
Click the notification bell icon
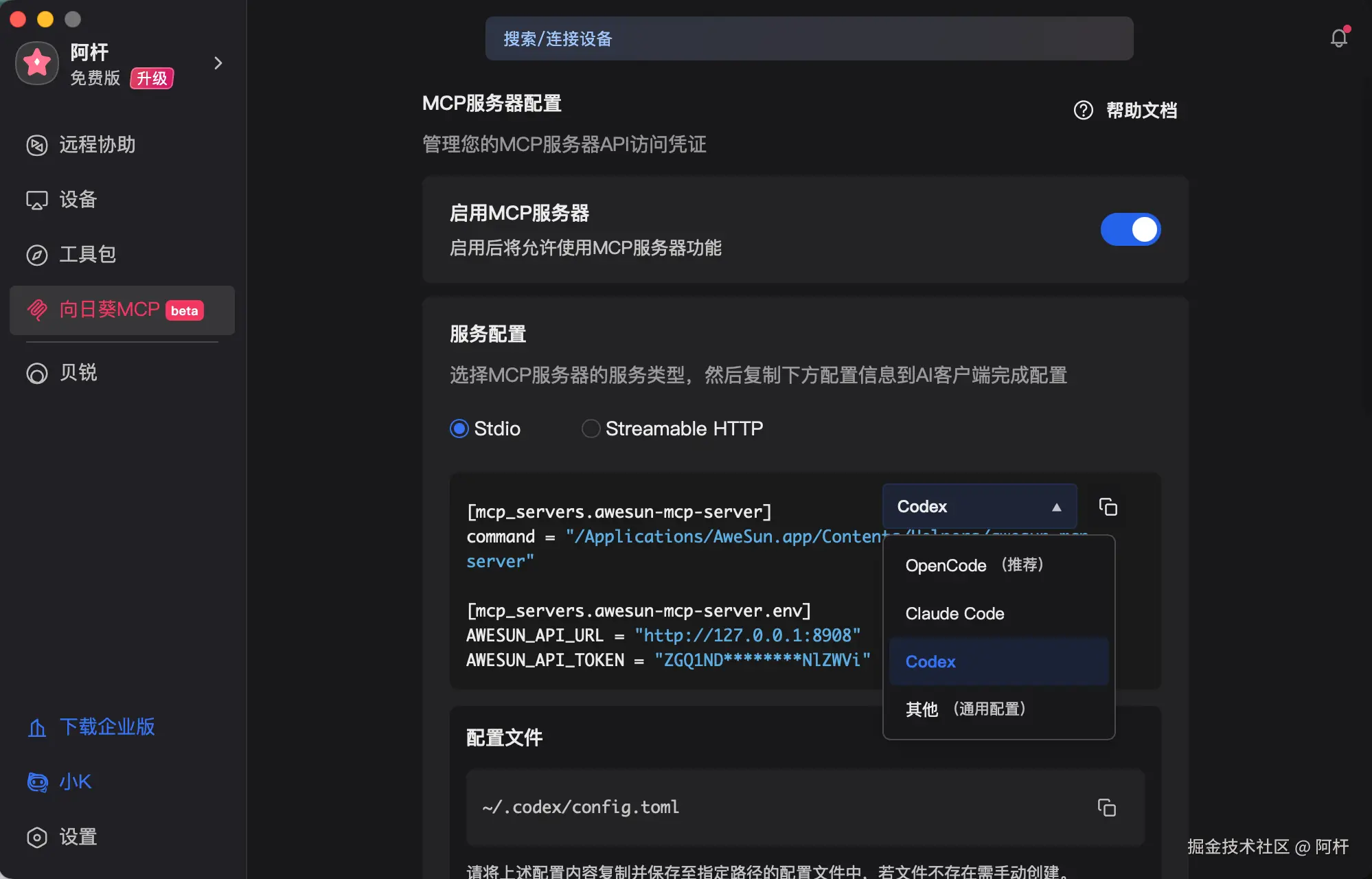tap(1338, 38)
